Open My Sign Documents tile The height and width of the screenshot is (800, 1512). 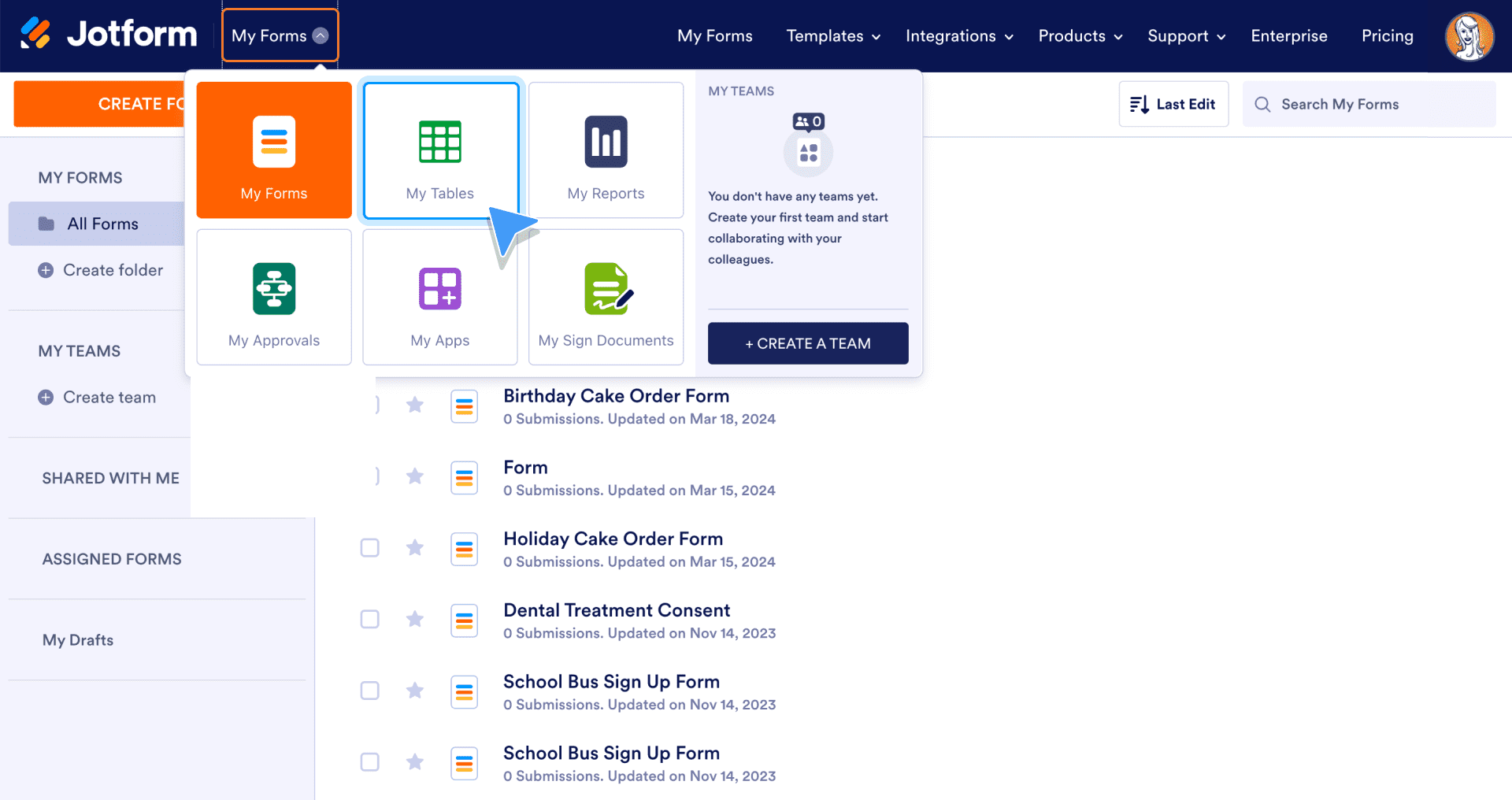tap(606, 298)
